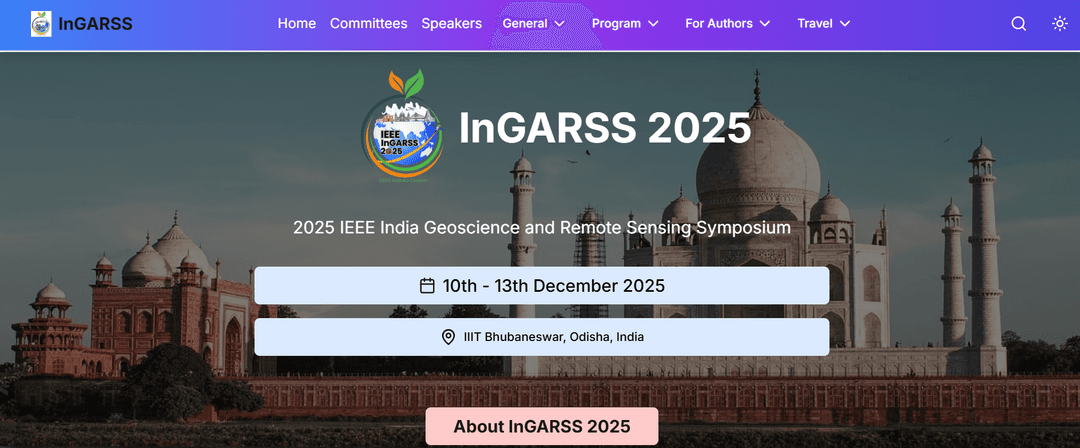Click the About InGARSS 2025 button

(x=541, y=426)
